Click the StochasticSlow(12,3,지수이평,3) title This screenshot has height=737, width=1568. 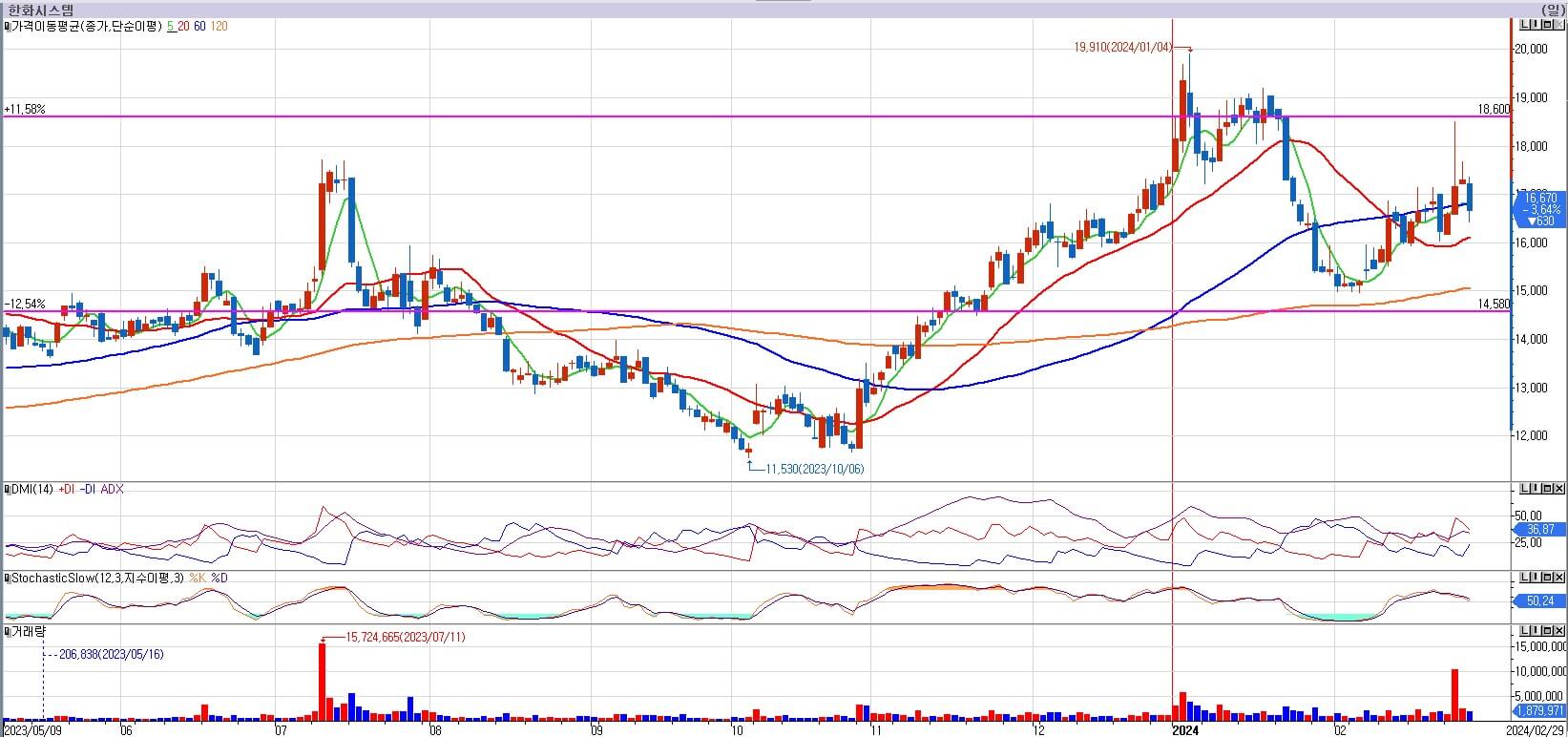[97, 579]
